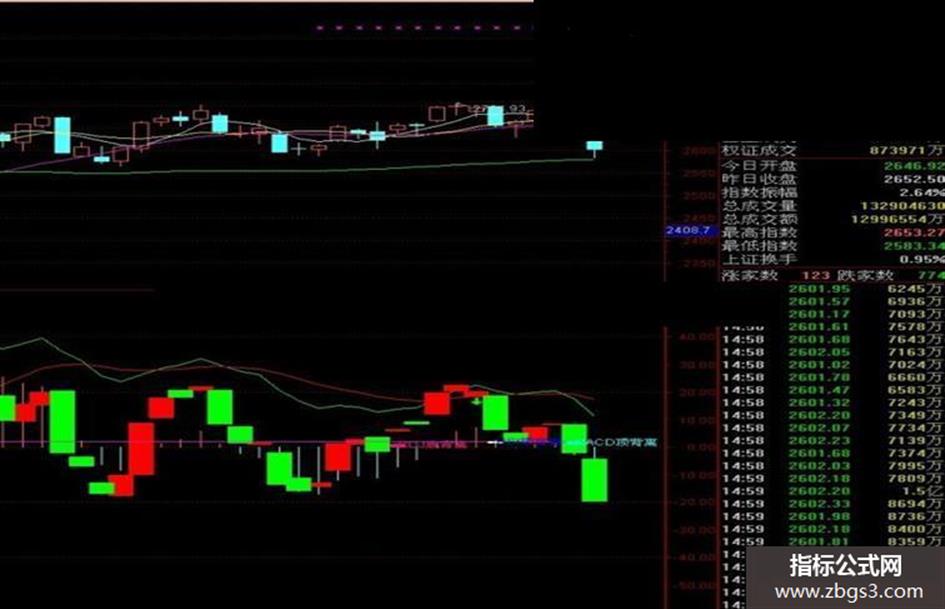The height and width of the screenshot is (609, 945).
Task: Select the 2601.81 tick price
Action: pos(819,541)
